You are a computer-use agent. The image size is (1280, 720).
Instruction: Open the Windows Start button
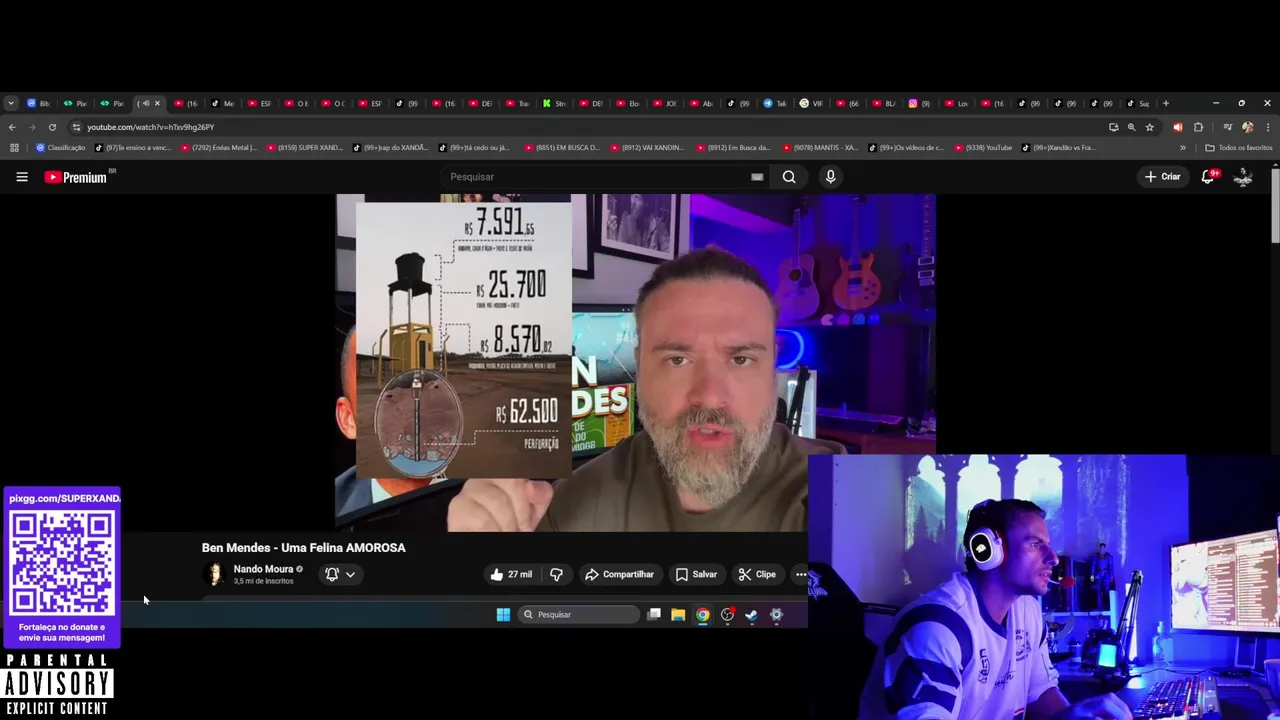pyautogui.click(x=503, y=615)
